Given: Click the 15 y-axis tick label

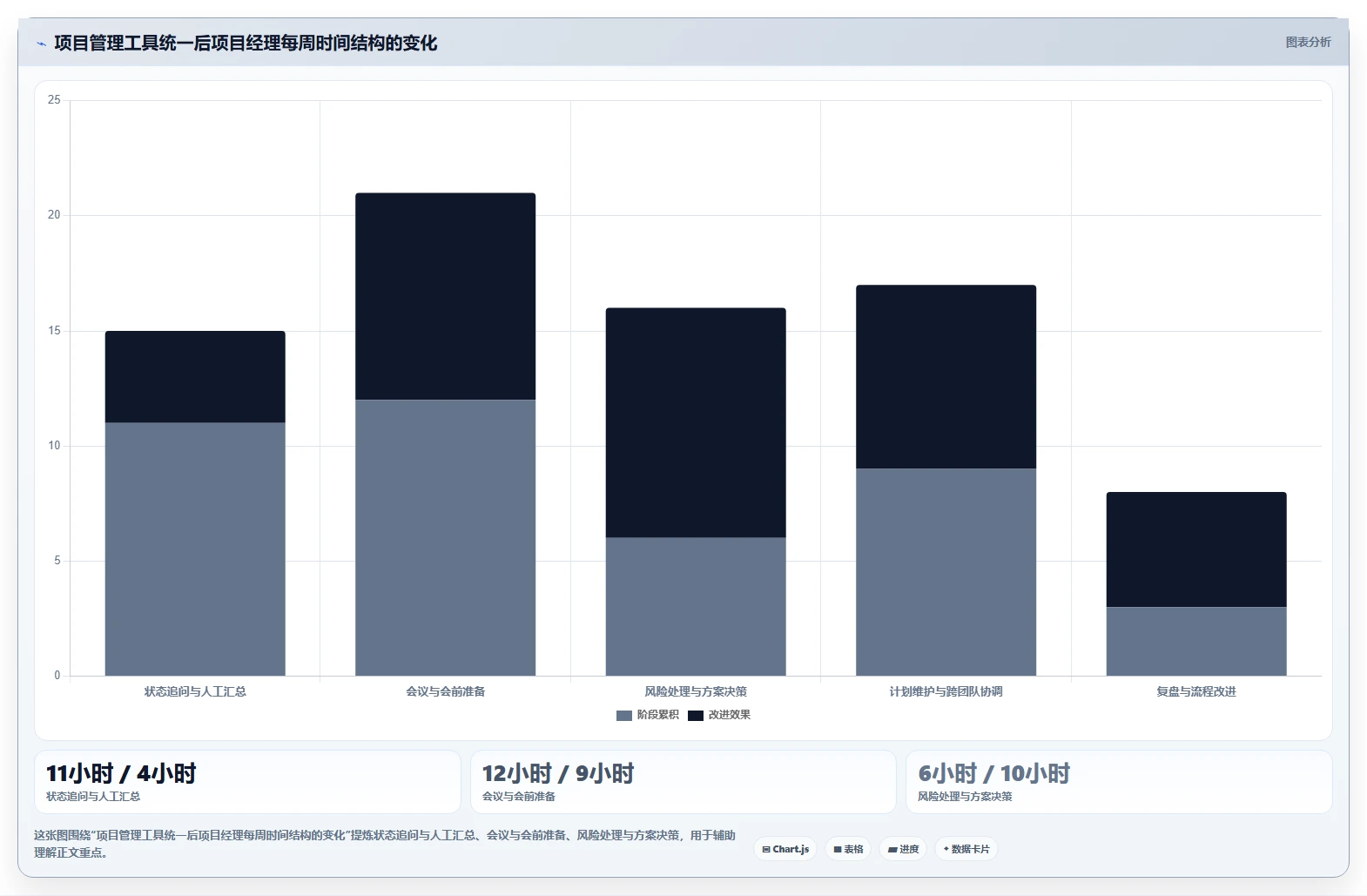Looking at the screenshot, I should click(54, 331).
